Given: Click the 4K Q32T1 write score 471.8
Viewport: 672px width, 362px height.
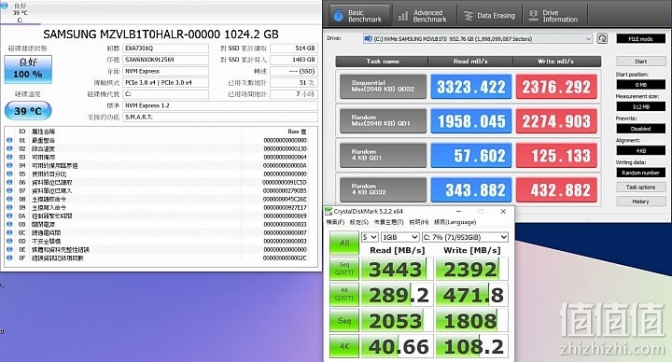Looking at the screenshot, I should coord(472,295).
